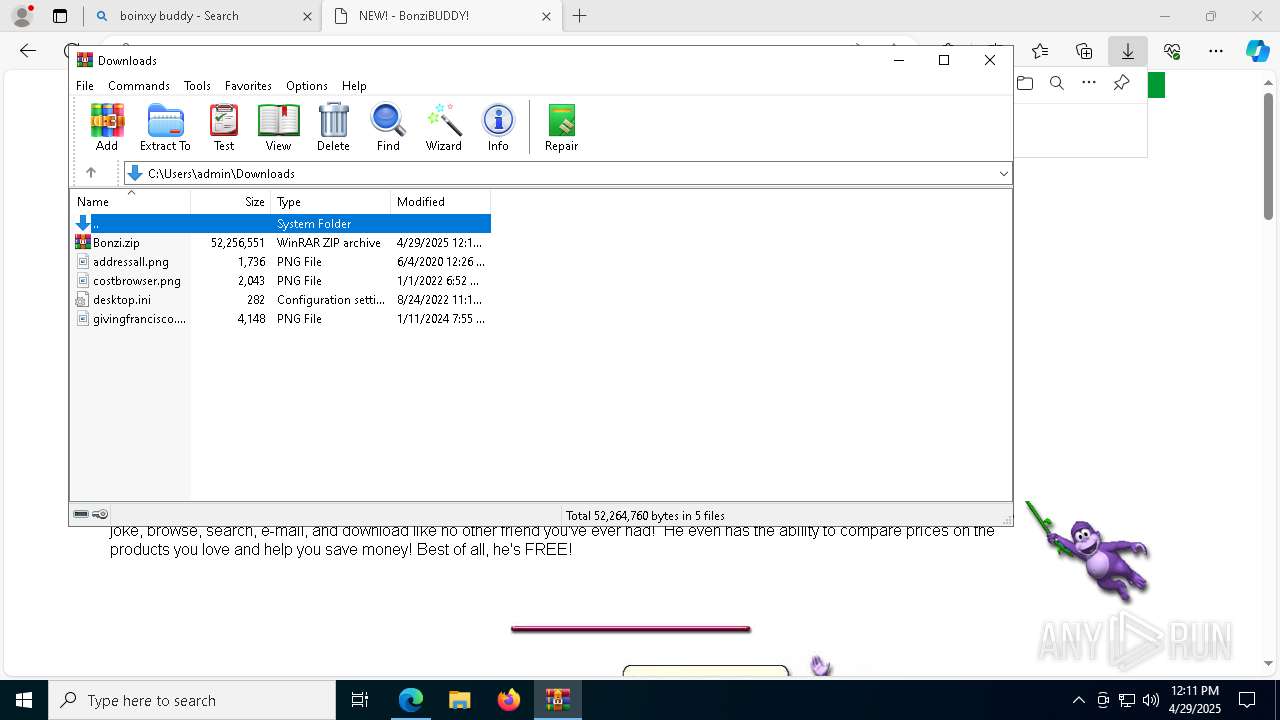This screenshot has width=1280, height=720.
Task: Open the Help menu
Action: point(354,86)
